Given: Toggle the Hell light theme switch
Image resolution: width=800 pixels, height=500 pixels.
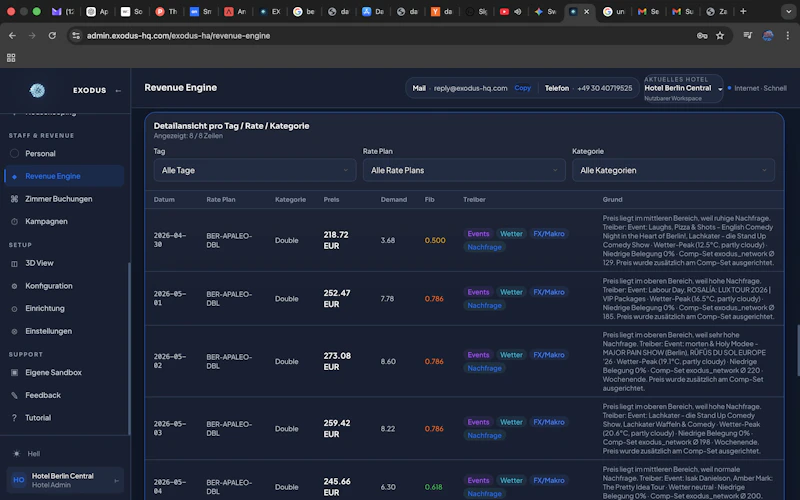Looking at the screenshot, I should coord(27,454).
